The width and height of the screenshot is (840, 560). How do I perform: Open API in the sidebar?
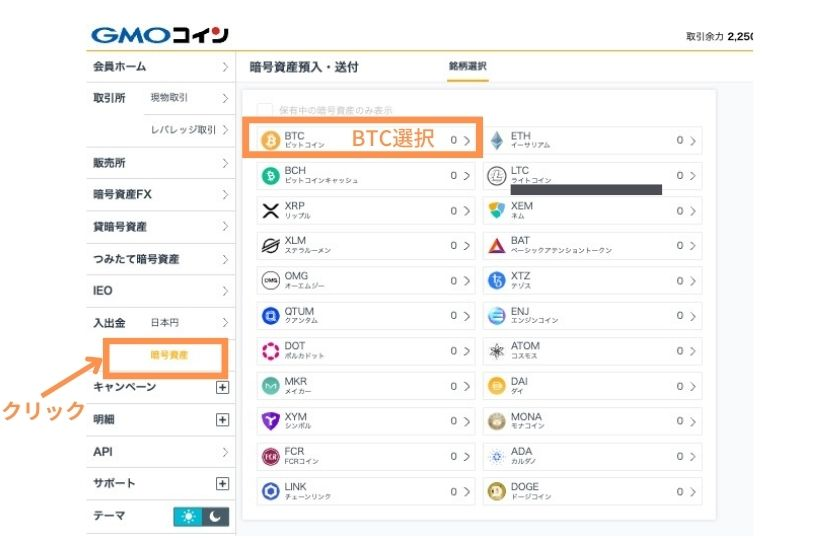click(x=161, y=452)
